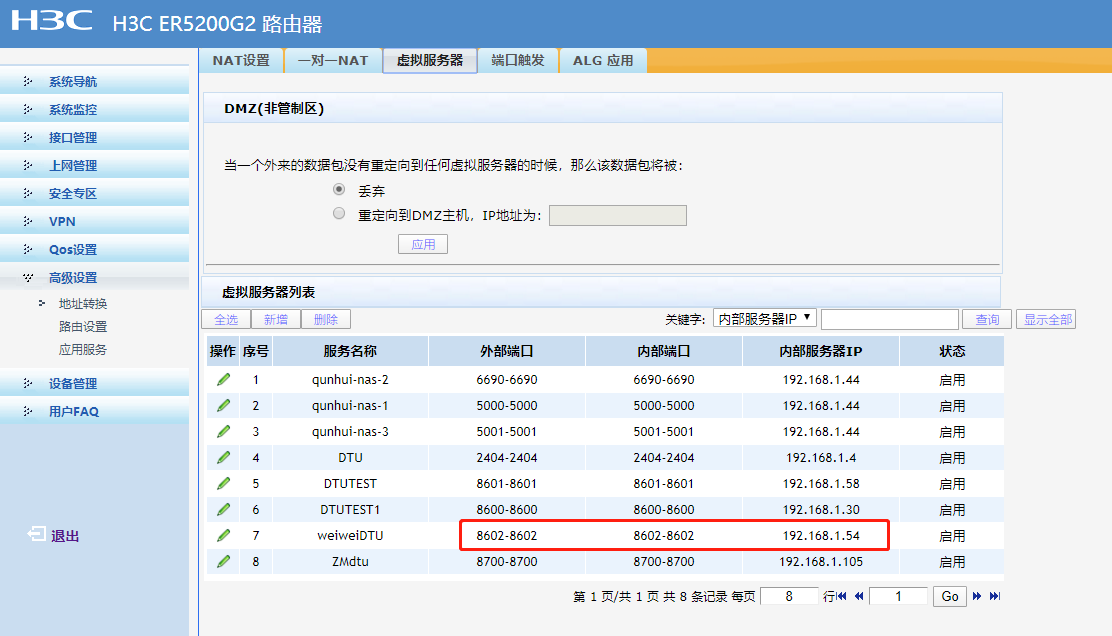1112x636 pixels.
Task: Click 删除 delete button
Action: tap(326, 319)
